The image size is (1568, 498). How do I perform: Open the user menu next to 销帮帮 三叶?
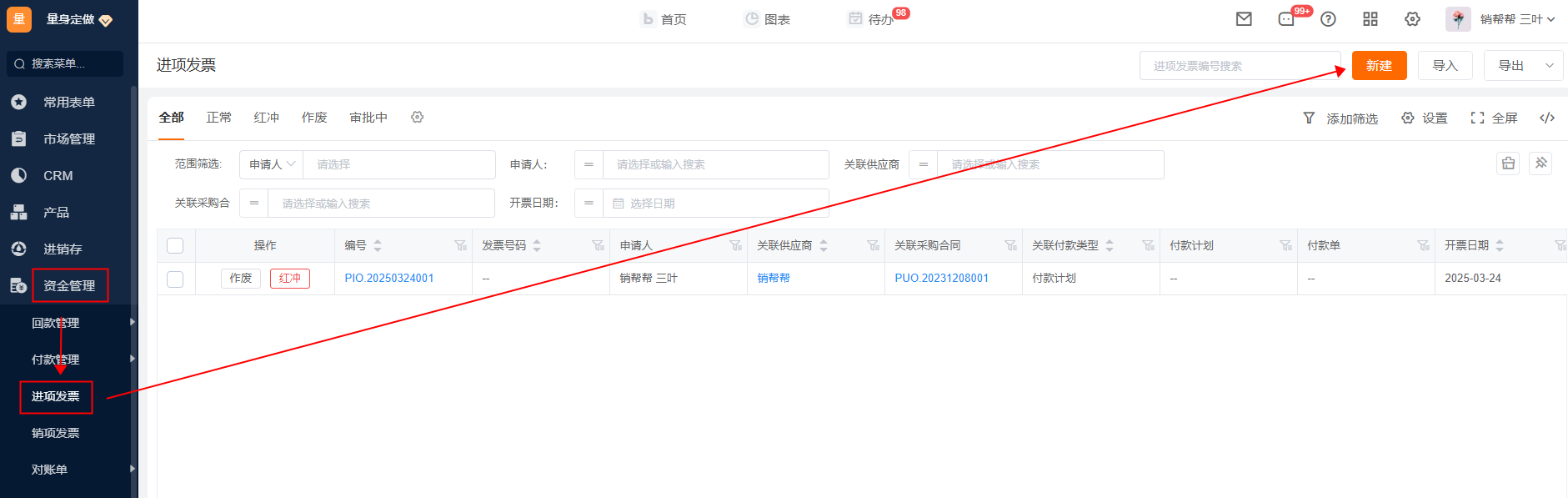click(1550, 20)
